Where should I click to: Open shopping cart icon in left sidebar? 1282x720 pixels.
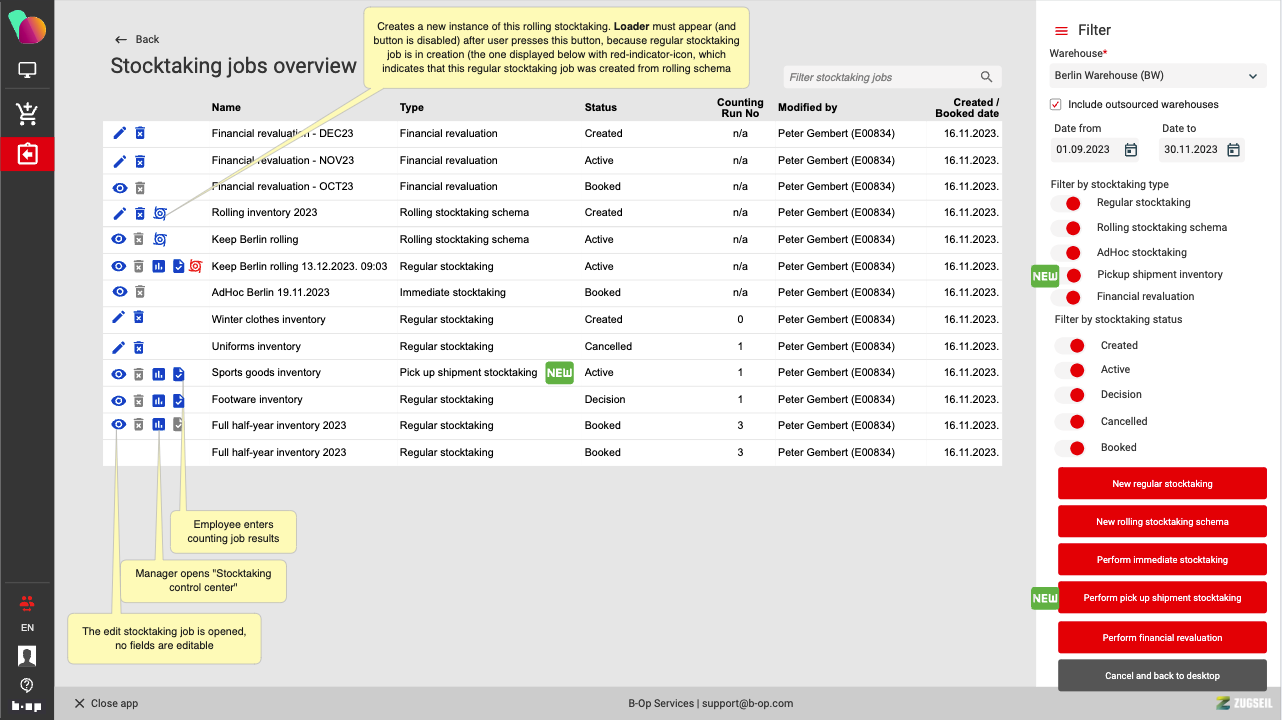27,114
